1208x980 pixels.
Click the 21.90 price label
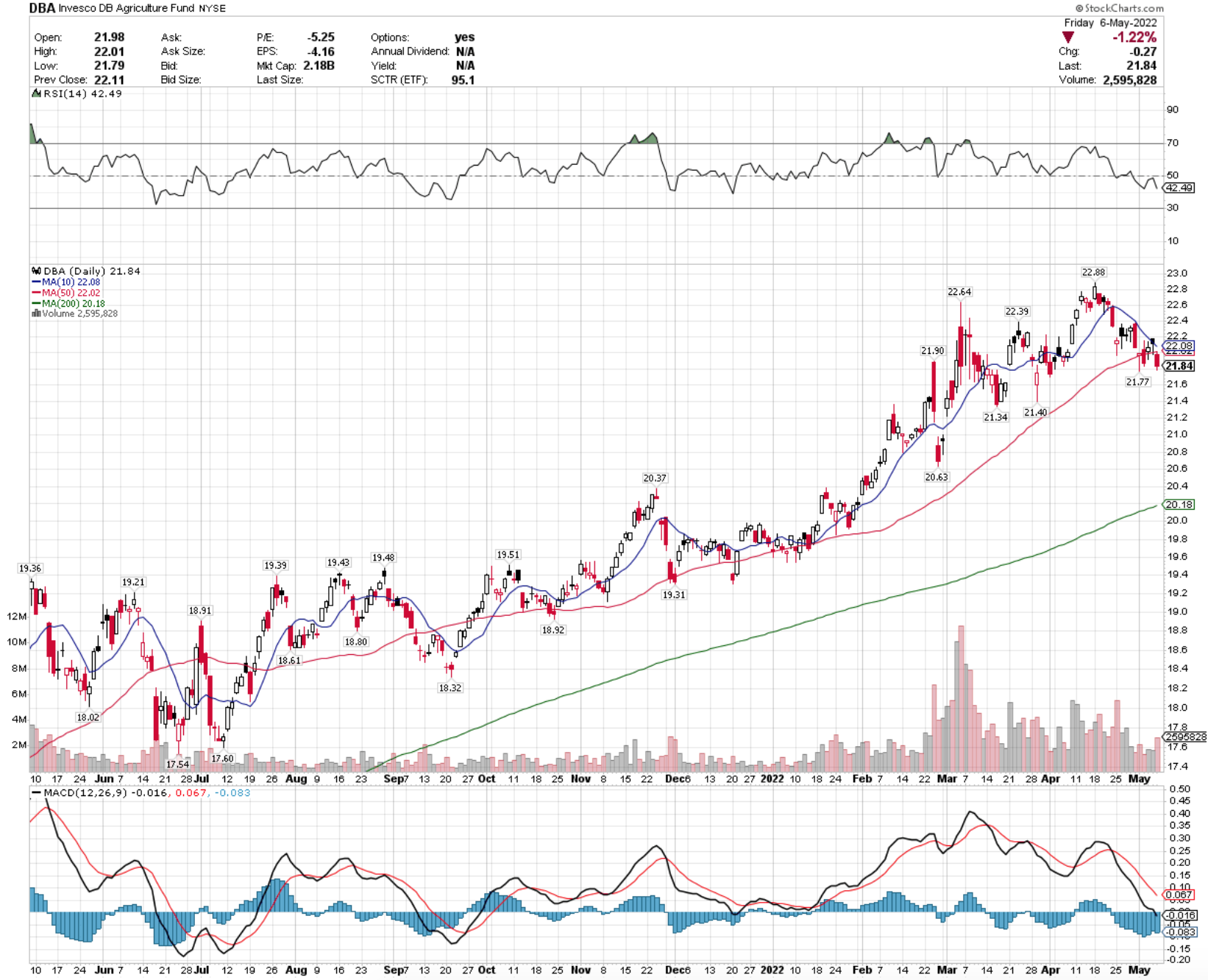932,351
